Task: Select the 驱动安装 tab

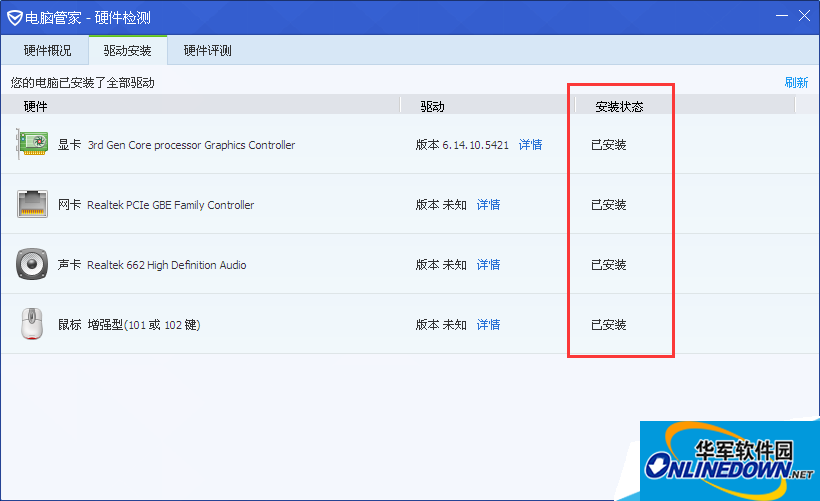Action: tap(128, 51)
